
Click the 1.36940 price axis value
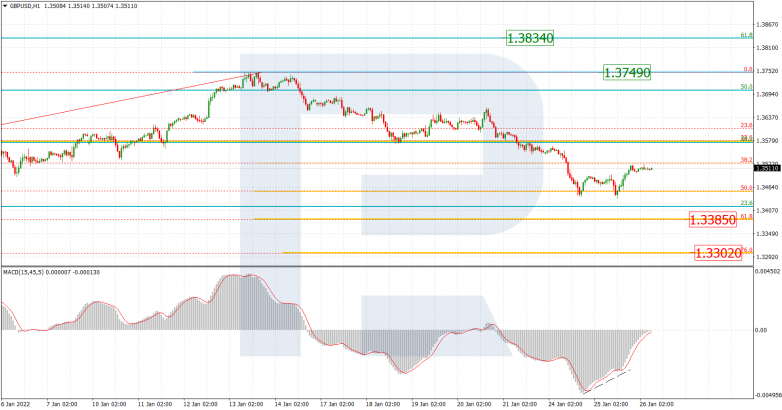pos(767,94)
